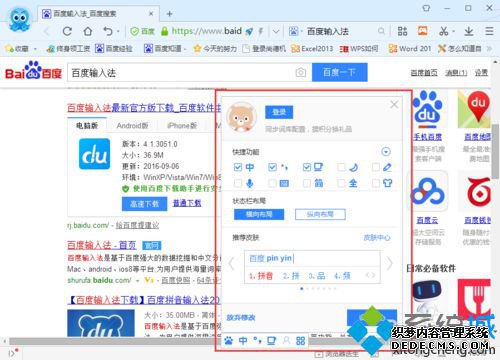Open the 普通下载 link
The width and height of the screenshot is (500, 360).
pos(187,203)
